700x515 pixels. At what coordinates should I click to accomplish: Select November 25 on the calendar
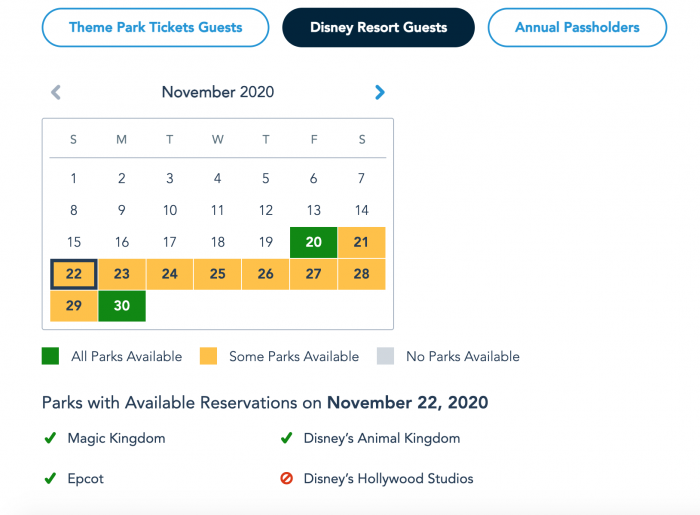pos(217,274)
